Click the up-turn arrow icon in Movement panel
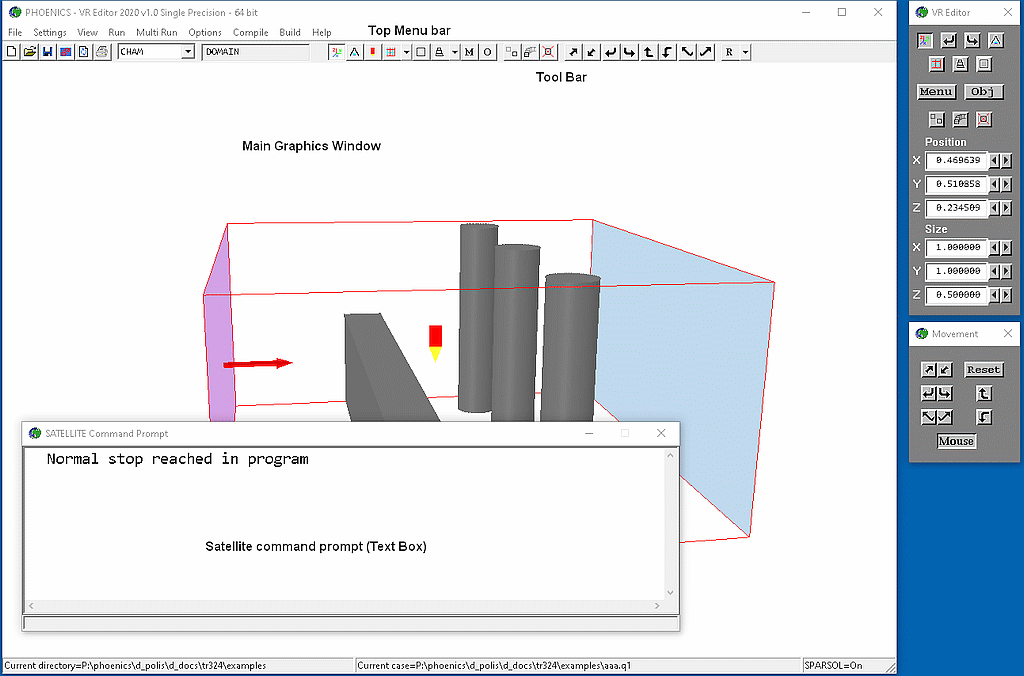The height and width of the screenshot is (676, 1024). pos(984,394)
